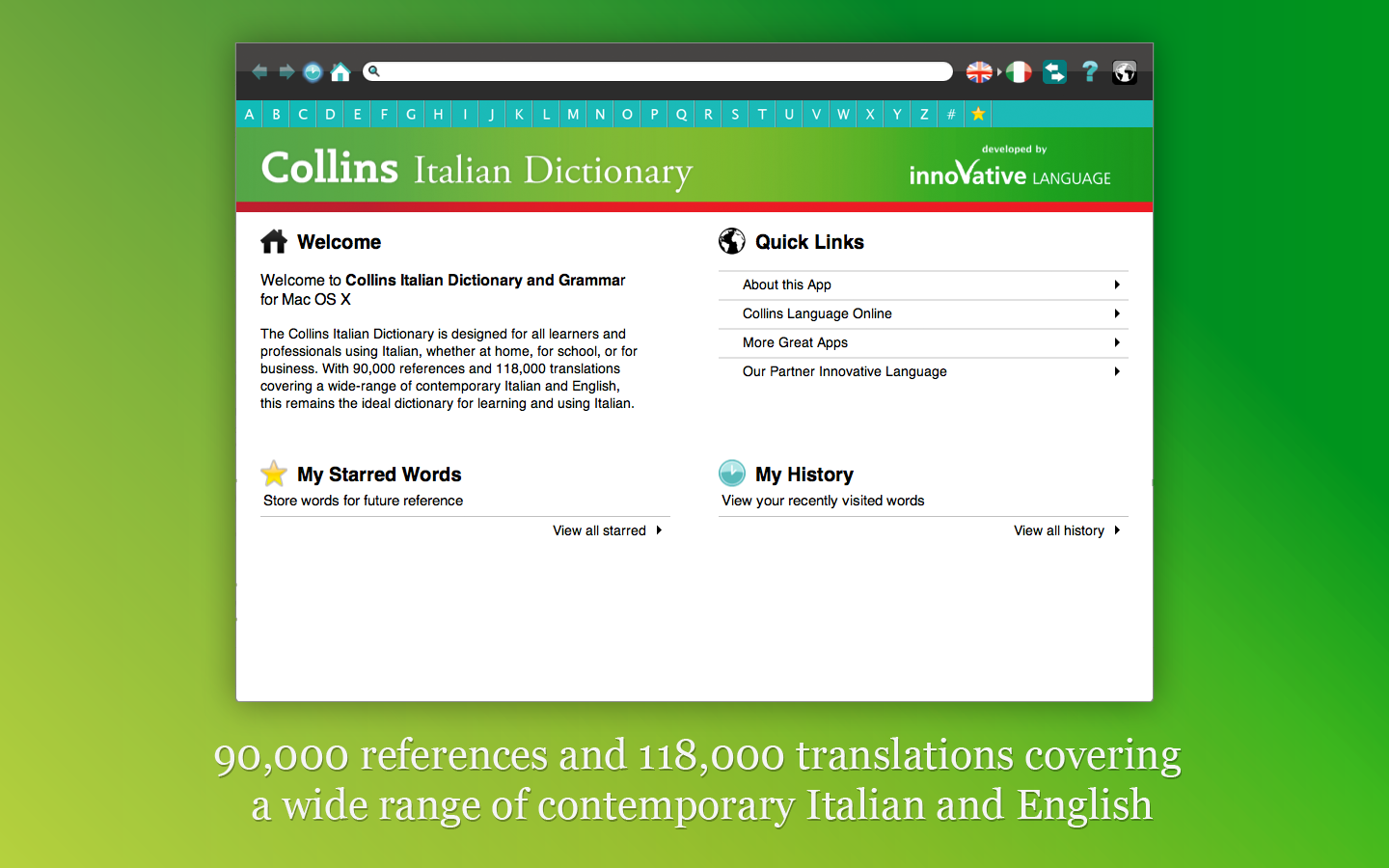1389x868 pixels.
Task: Click the globe icon in toolbar
Action: pyautogui.click(x=1125, y=72)
